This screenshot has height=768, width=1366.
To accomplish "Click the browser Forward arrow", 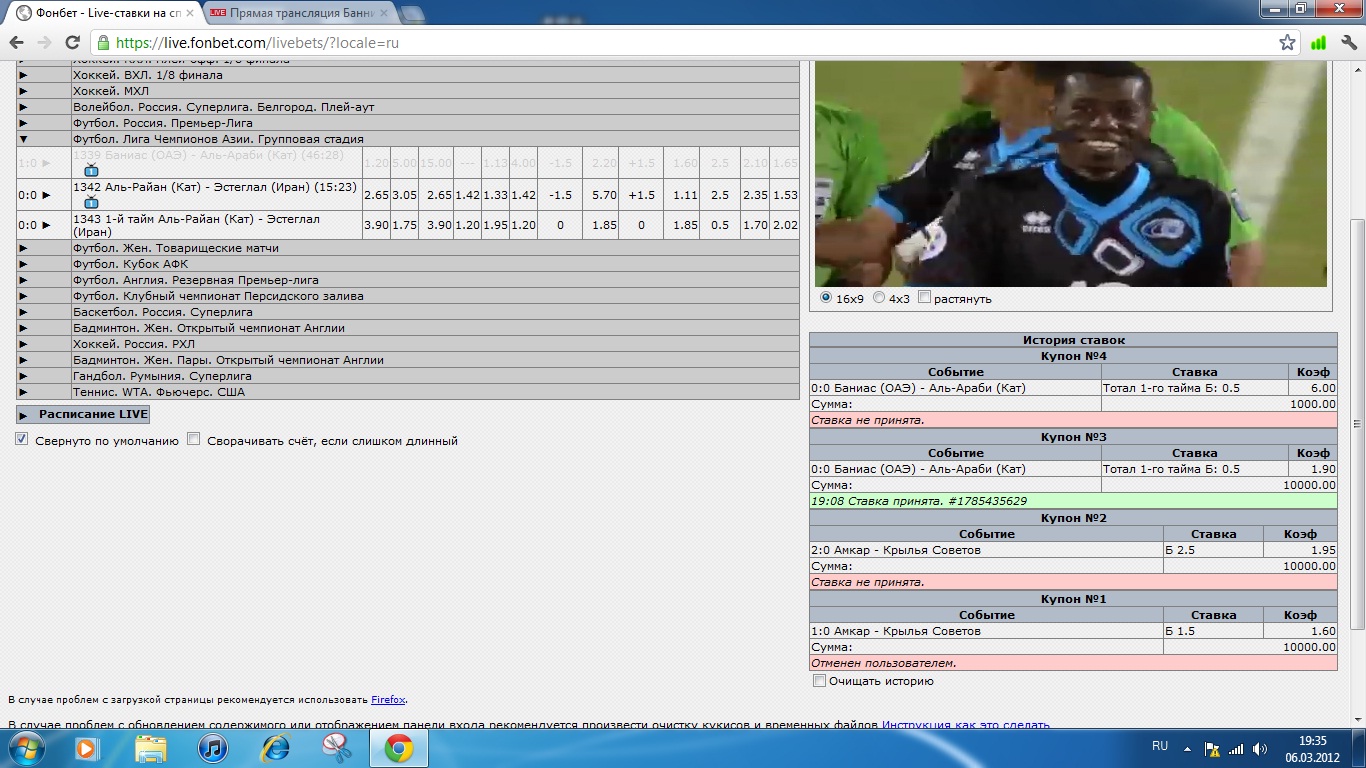I will pyautogui.click(x=44, y=43).
